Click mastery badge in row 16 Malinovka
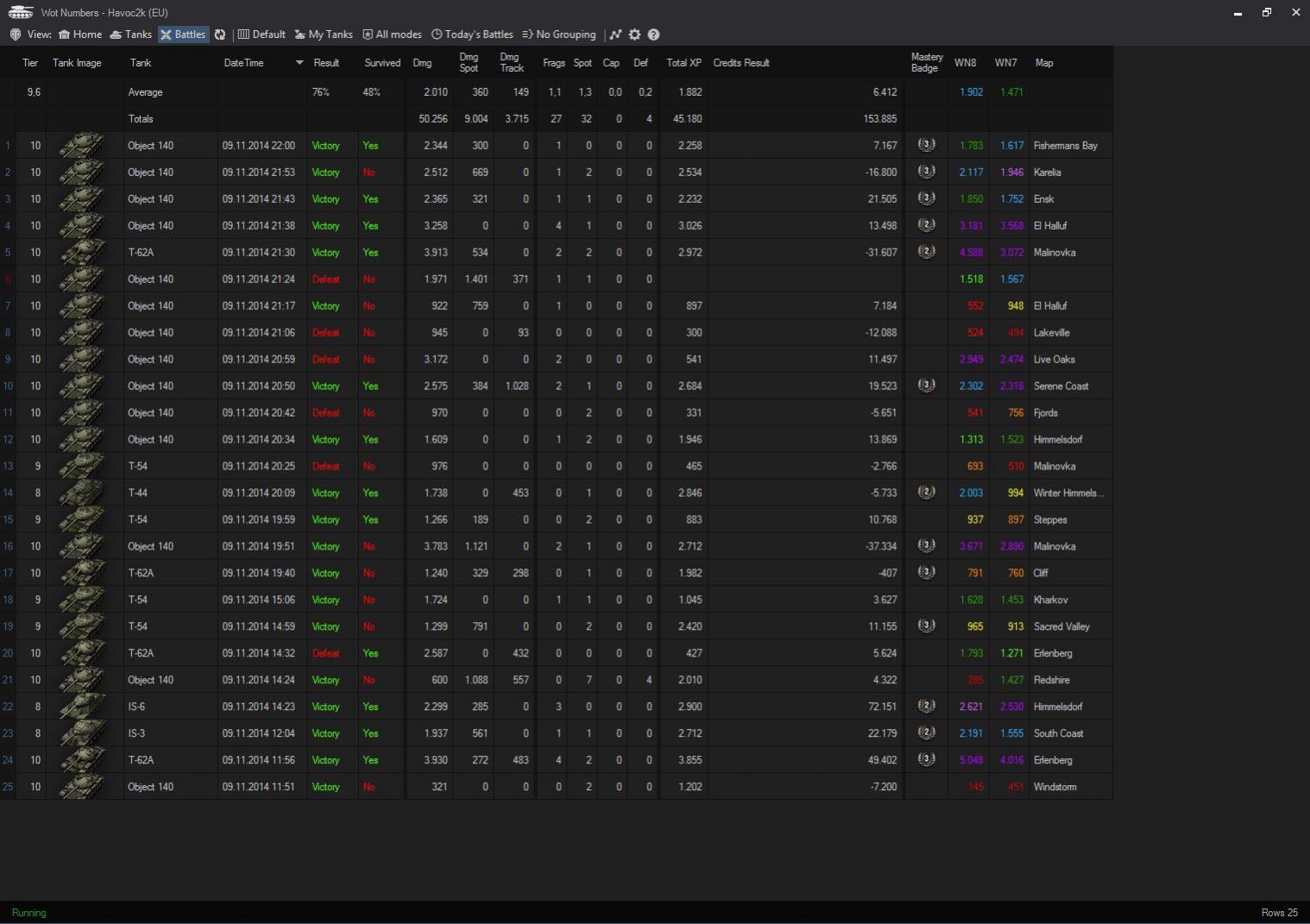Viewport: 1310px width, 924px height. tap(926, 546)
